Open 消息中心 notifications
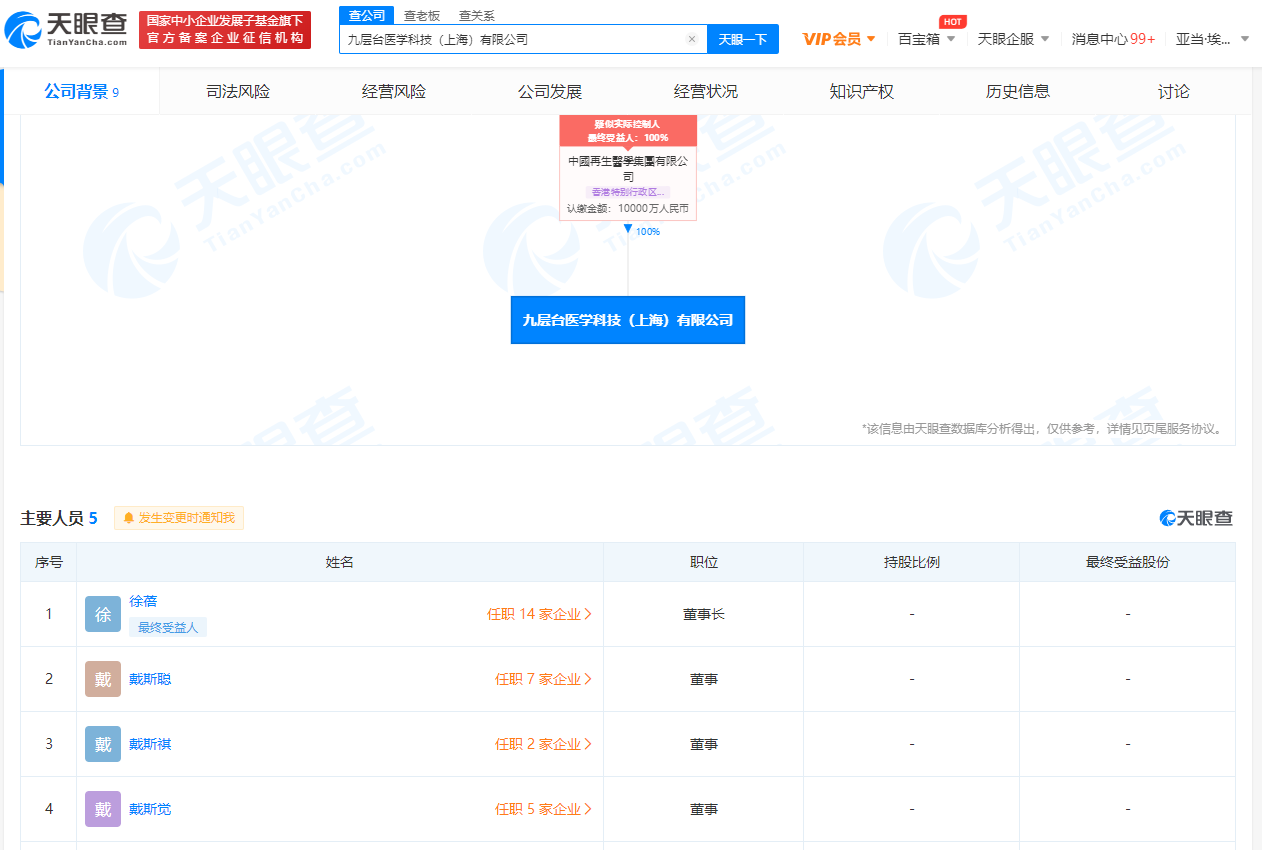 tap(1113, 39)
